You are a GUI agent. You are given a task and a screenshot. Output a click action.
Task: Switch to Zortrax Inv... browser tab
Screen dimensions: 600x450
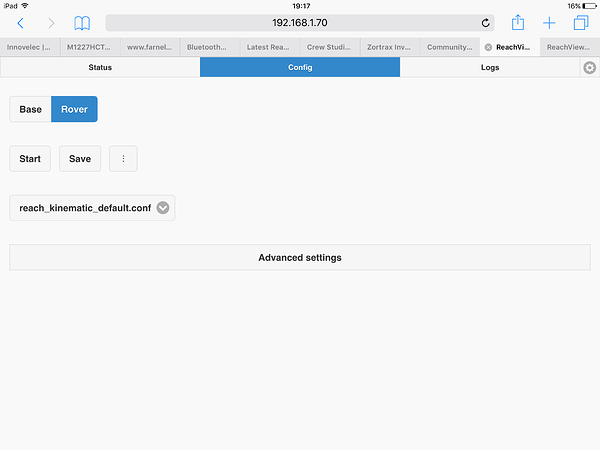390,47
